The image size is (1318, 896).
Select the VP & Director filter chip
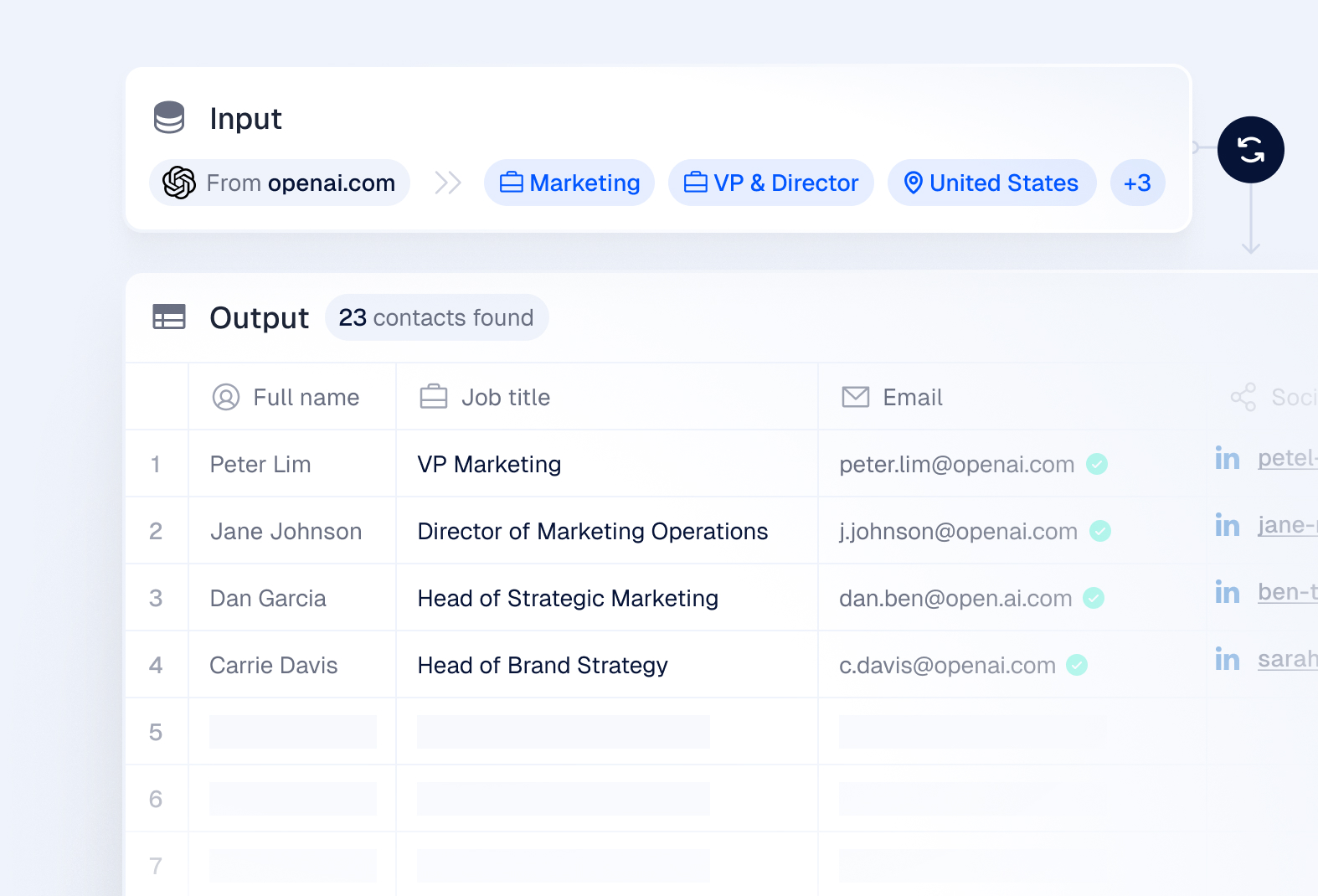point(771,183)
